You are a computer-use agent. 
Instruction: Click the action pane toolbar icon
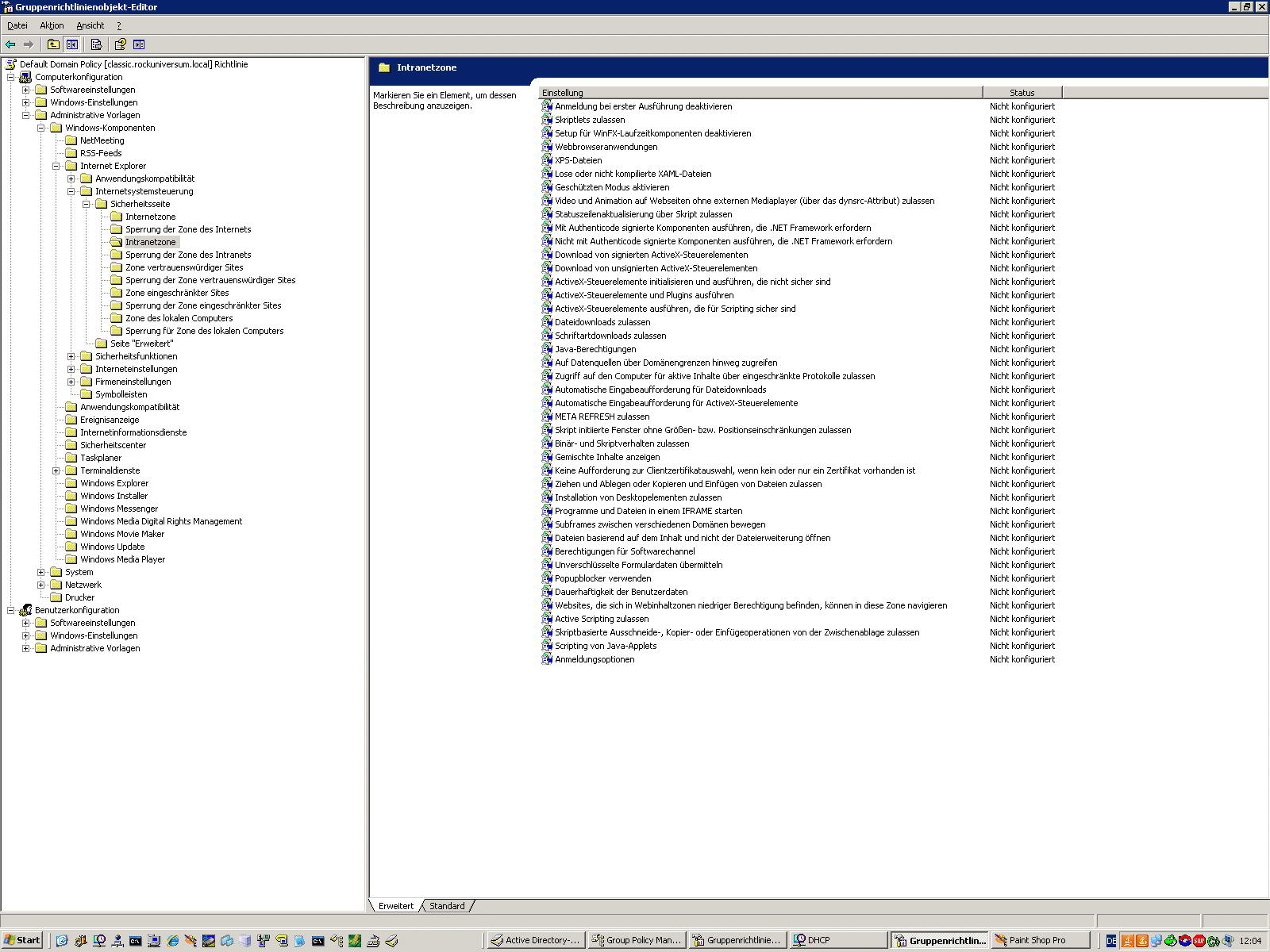tap(139, 44)
